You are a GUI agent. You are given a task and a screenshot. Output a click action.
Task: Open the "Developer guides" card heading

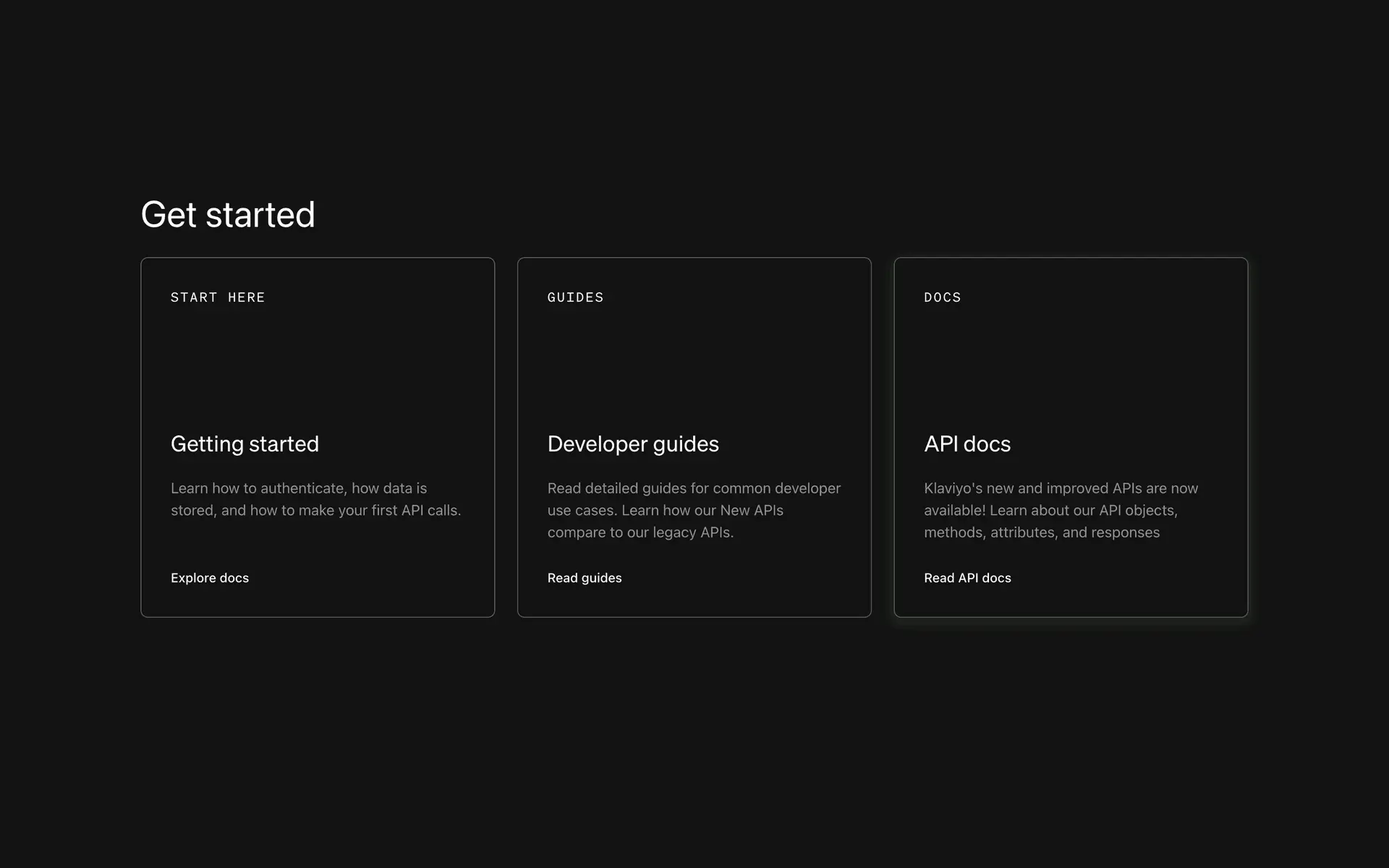coord(632,443)
